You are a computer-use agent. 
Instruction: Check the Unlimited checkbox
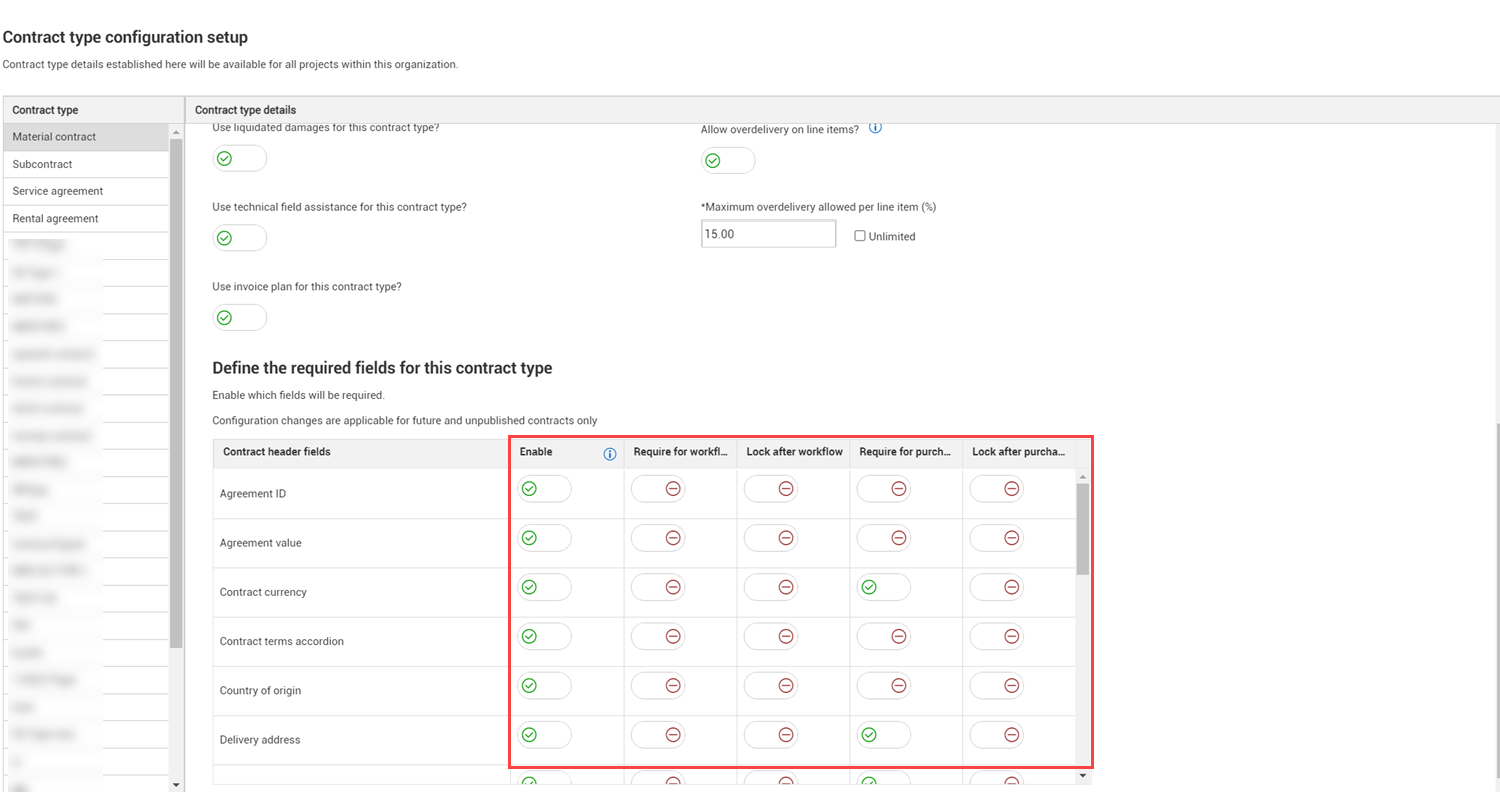[859, 235]
